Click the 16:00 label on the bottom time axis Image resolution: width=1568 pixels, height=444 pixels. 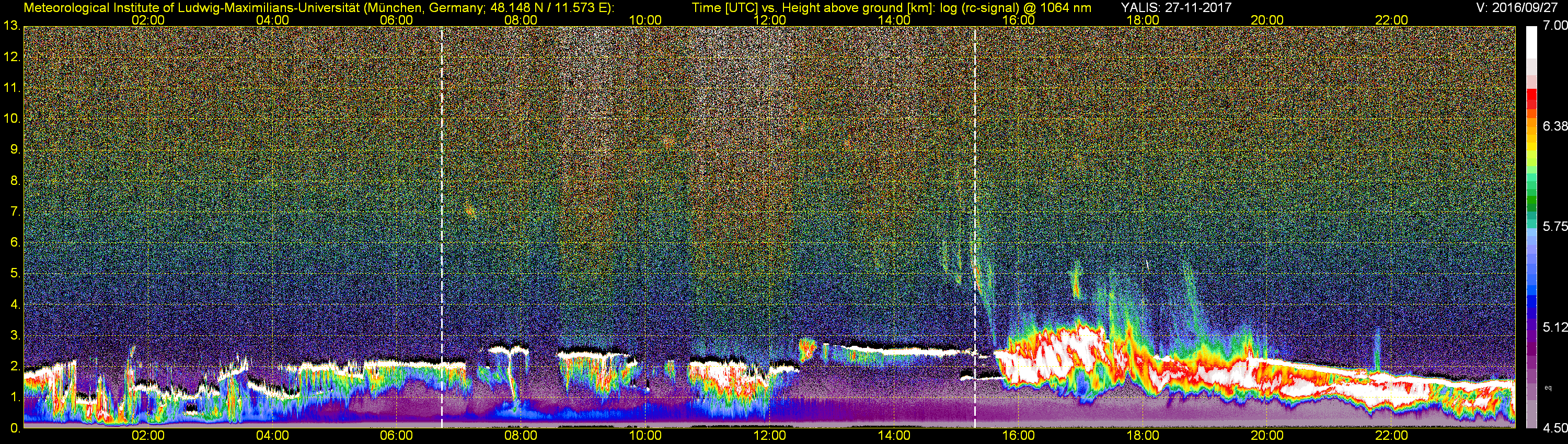[x=1018, y=436]
